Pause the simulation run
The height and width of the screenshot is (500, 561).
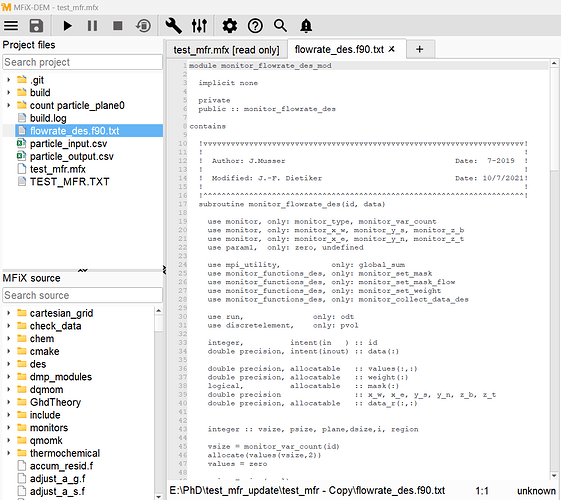point(92,26)
